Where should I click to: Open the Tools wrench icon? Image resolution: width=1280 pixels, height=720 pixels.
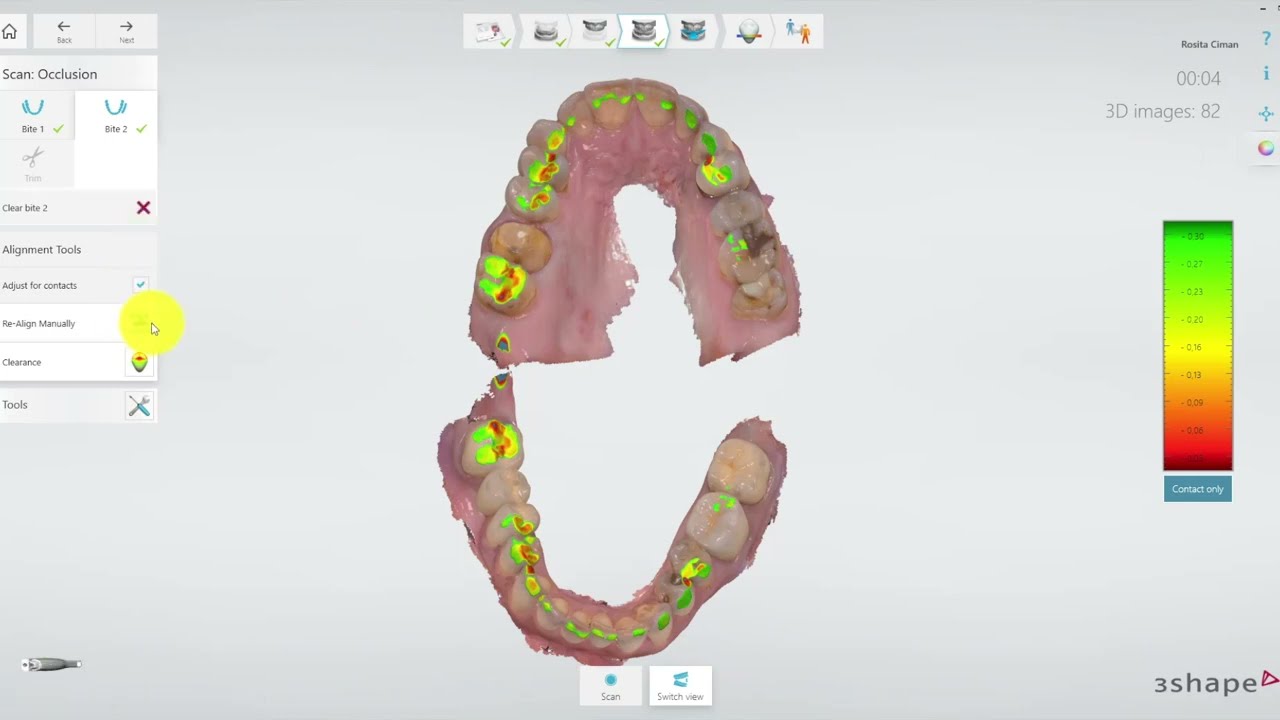[x=139, y=405]
